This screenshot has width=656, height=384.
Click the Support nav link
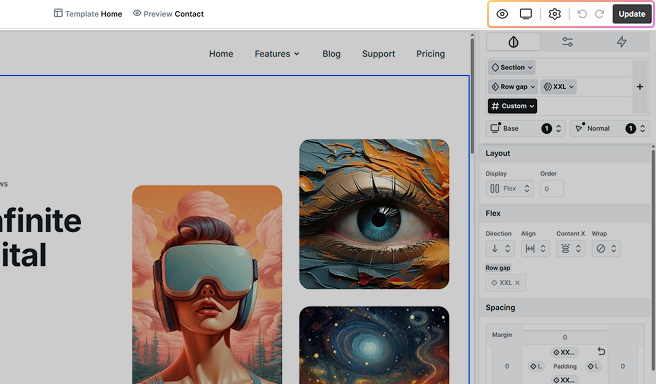pos(379,54)
